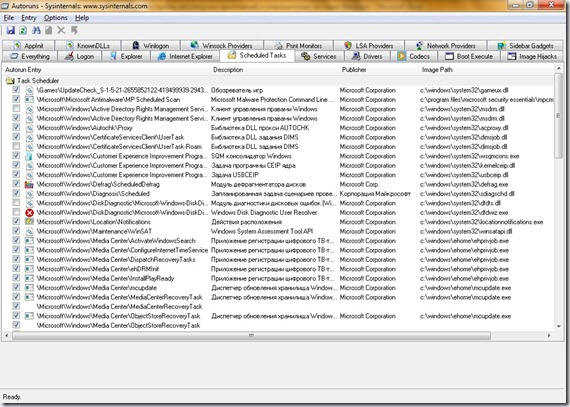
Task: Open the Help menu
Action: tap(82, 18)
